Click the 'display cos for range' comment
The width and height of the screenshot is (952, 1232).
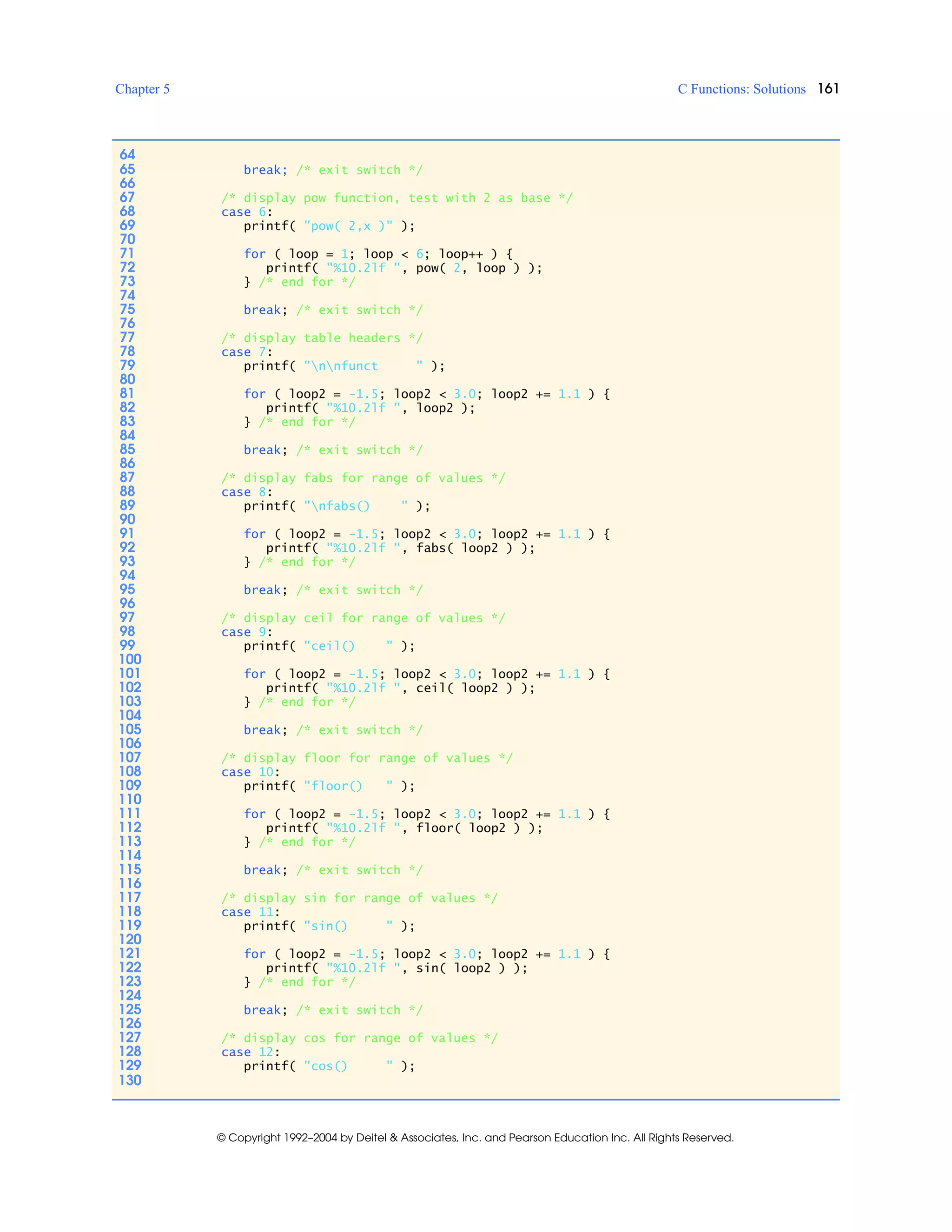(359, 1037)
